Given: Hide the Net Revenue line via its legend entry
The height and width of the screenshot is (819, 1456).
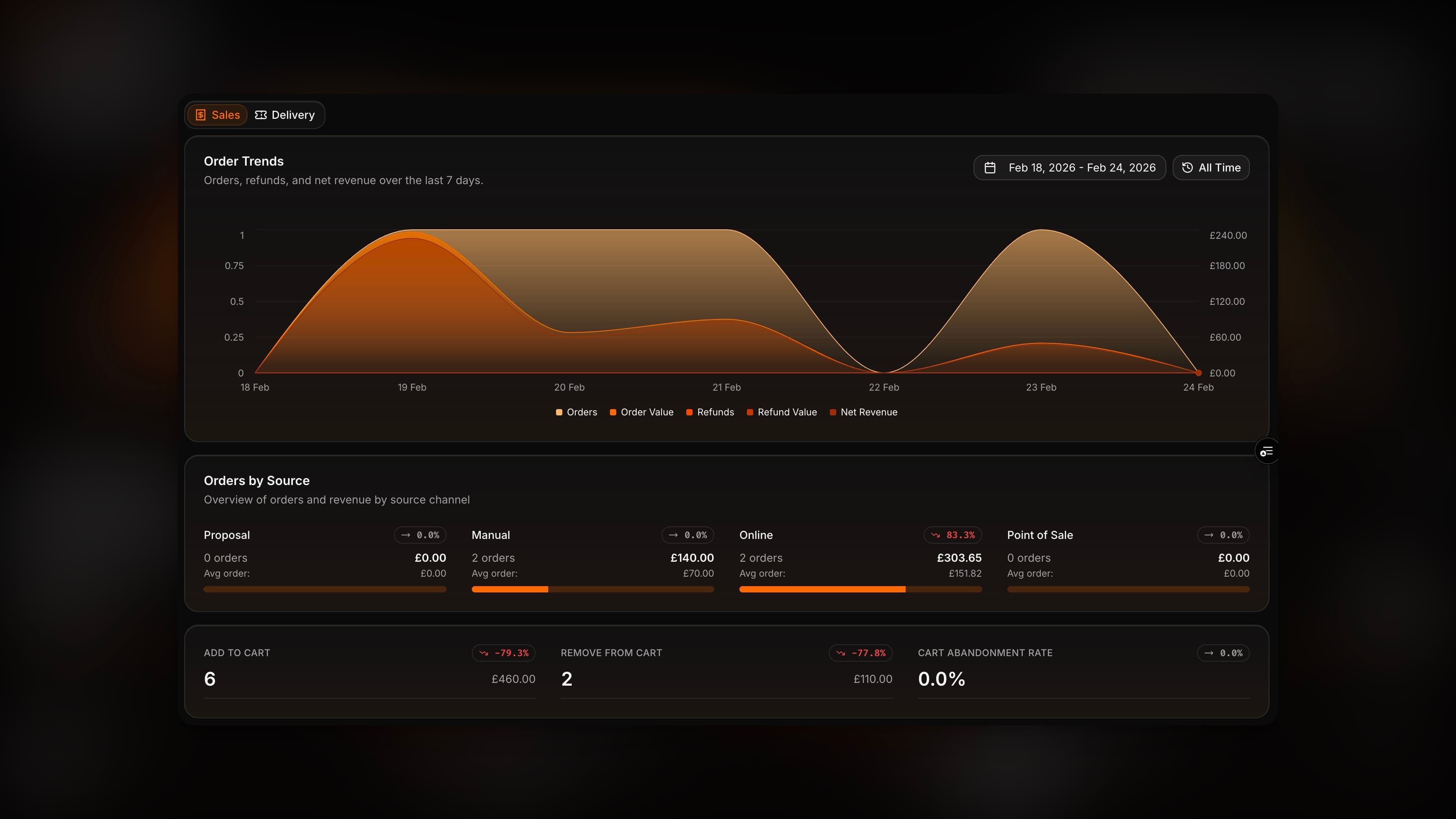Looking at the screenshot, I should [x=864, y=412].
